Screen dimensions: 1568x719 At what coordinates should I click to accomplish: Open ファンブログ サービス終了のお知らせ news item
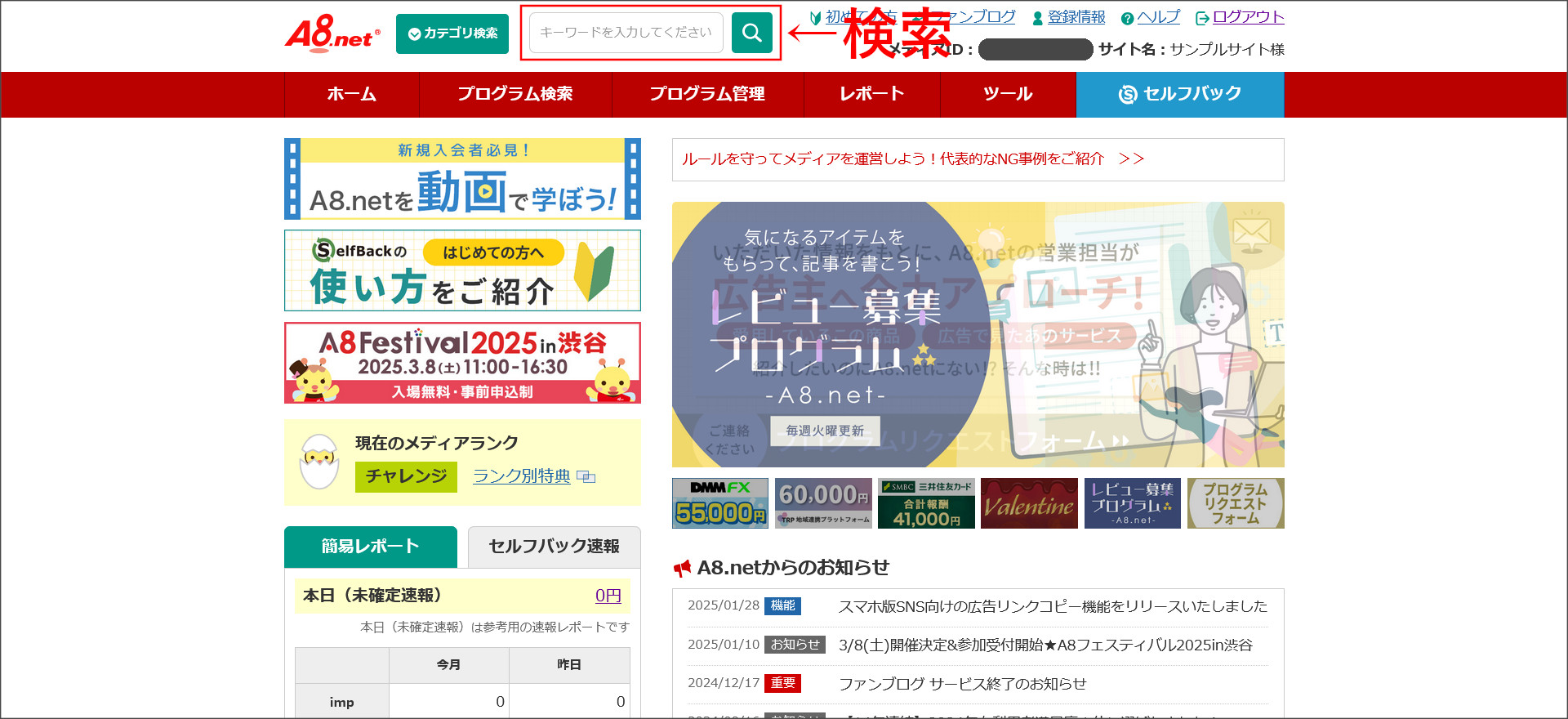pyautogui.click(x=963, y=684)
